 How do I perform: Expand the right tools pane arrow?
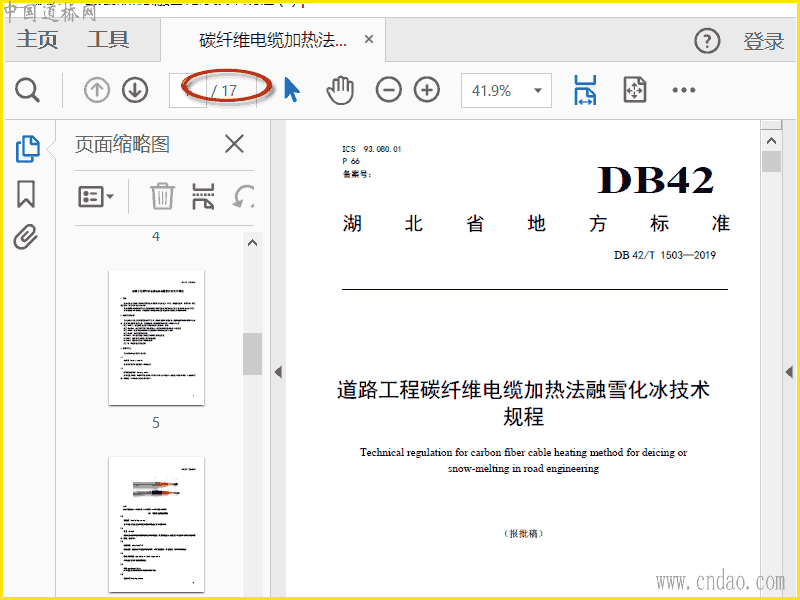pyautogui.click(x=789, y=372)
